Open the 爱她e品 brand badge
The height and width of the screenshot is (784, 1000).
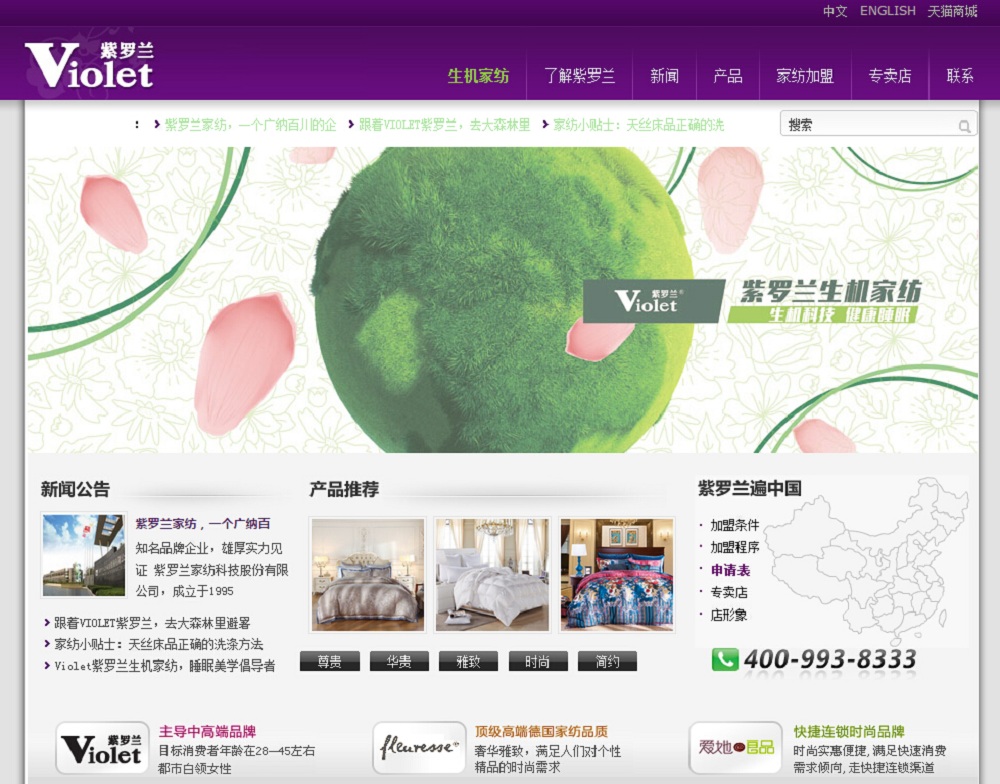735,748
